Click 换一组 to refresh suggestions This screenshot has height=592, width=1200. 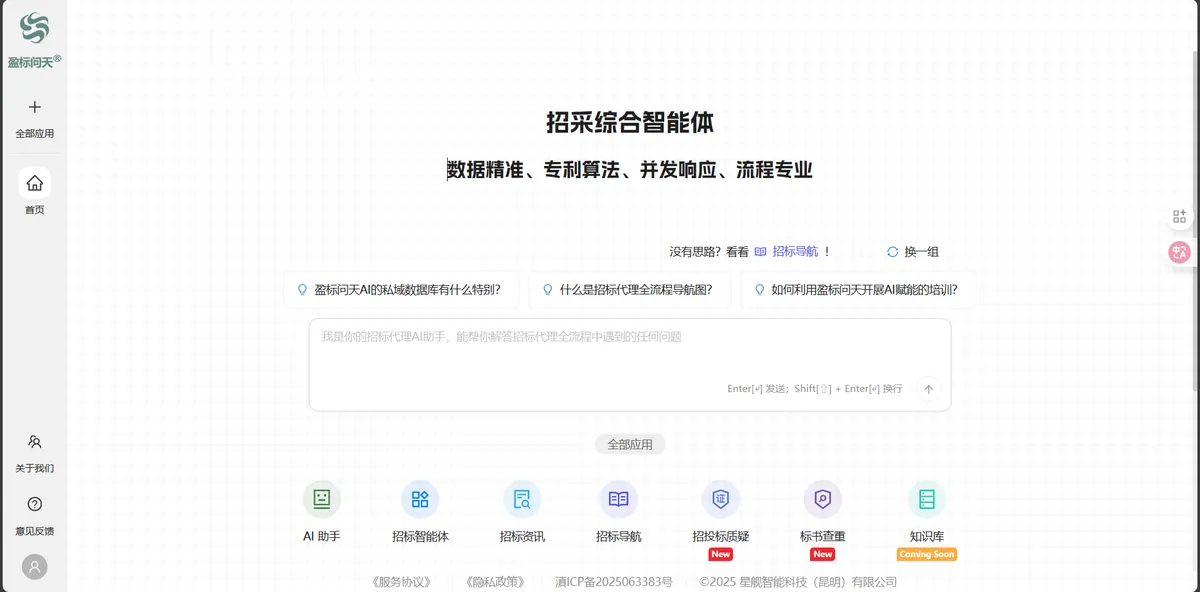pos(912,252)
